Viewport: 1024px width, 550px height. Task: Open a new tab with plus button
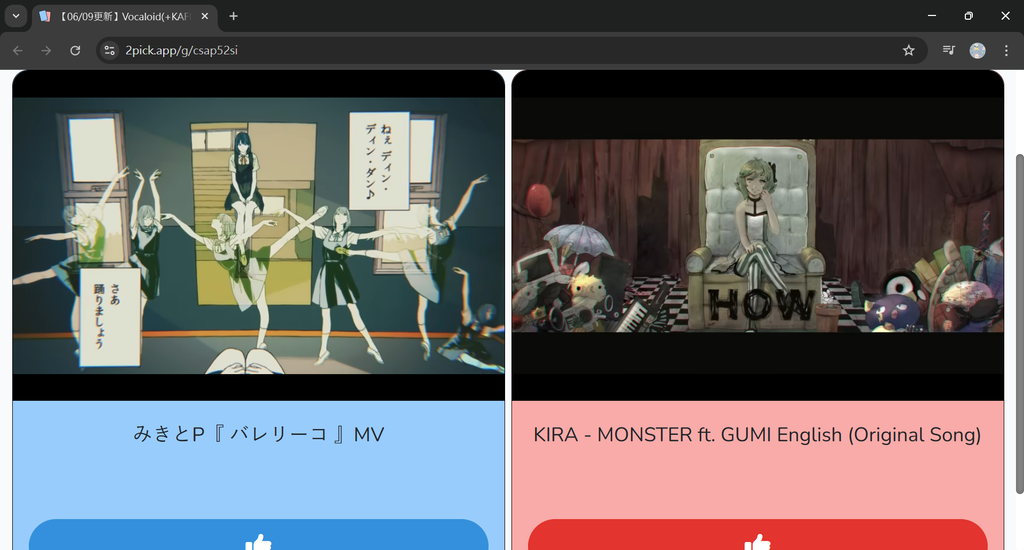233,16
